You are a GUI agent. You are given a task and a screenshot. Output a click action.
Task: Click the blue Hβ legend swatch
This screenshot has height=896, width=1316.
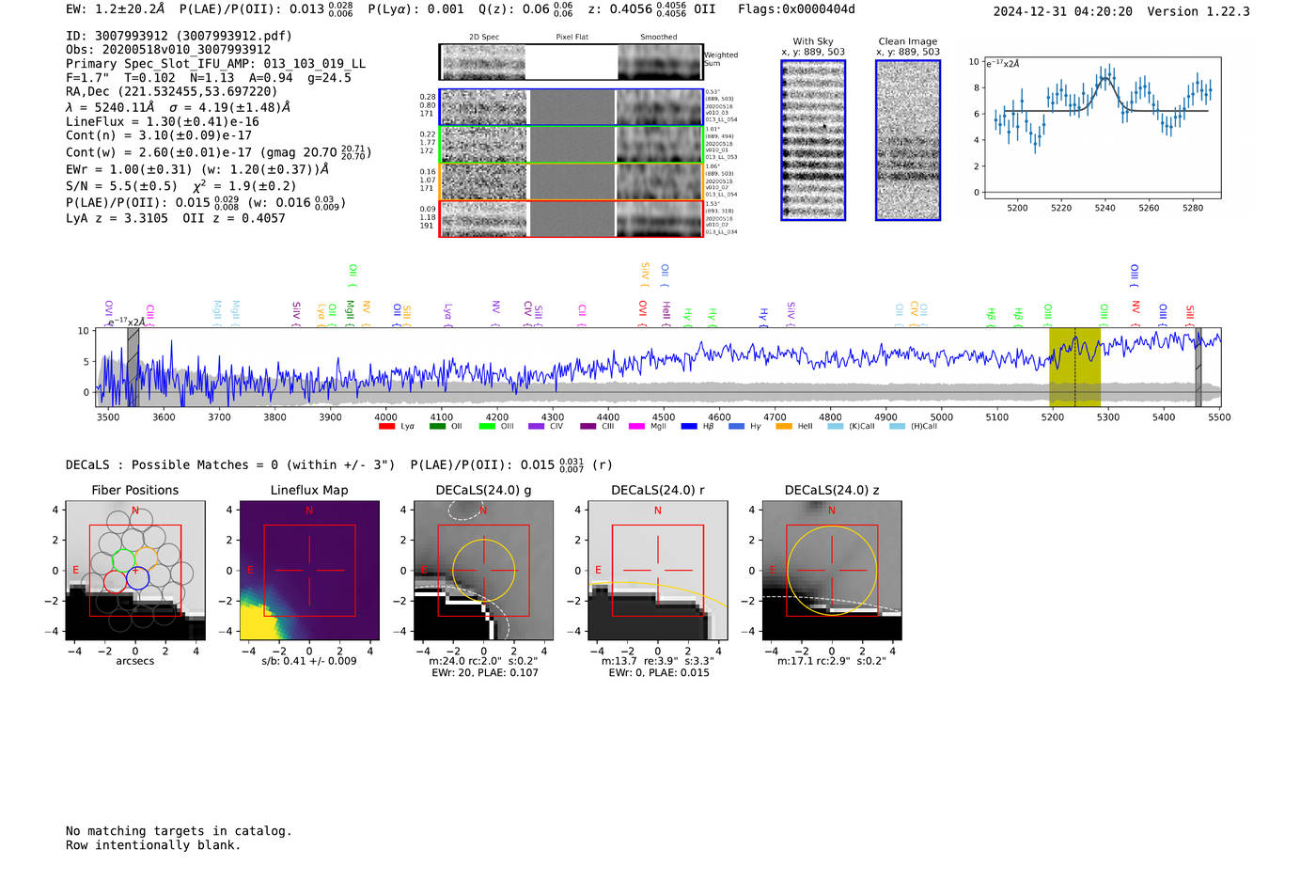(689, 426)
